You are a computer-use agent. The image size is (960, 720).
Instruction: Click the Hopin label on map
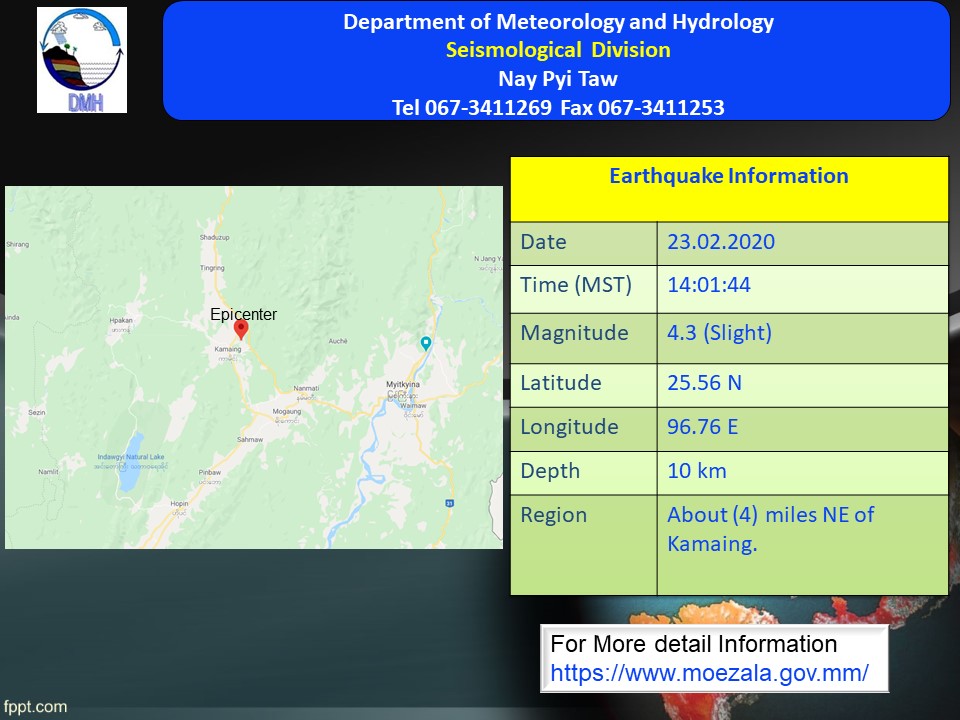[x=179, y=504]
